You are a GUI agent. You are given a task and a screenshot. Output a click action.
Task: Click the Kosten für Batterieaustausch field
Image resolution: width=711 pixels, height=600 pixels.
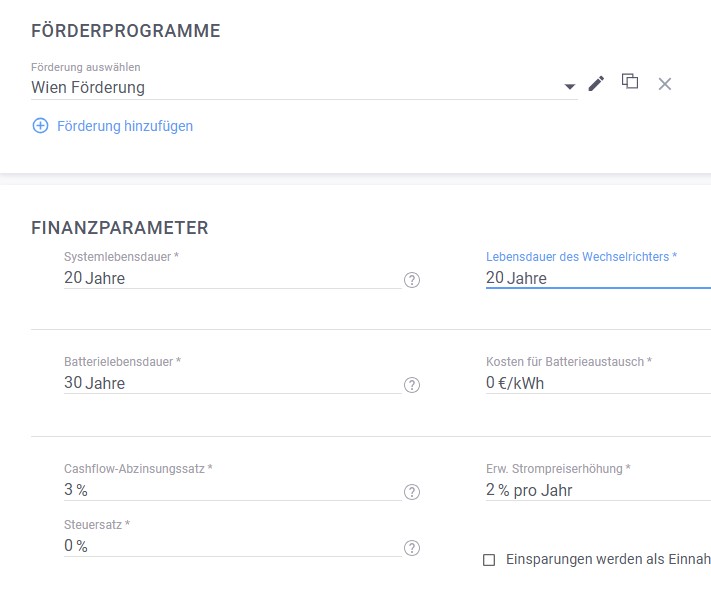coord(596,383)
